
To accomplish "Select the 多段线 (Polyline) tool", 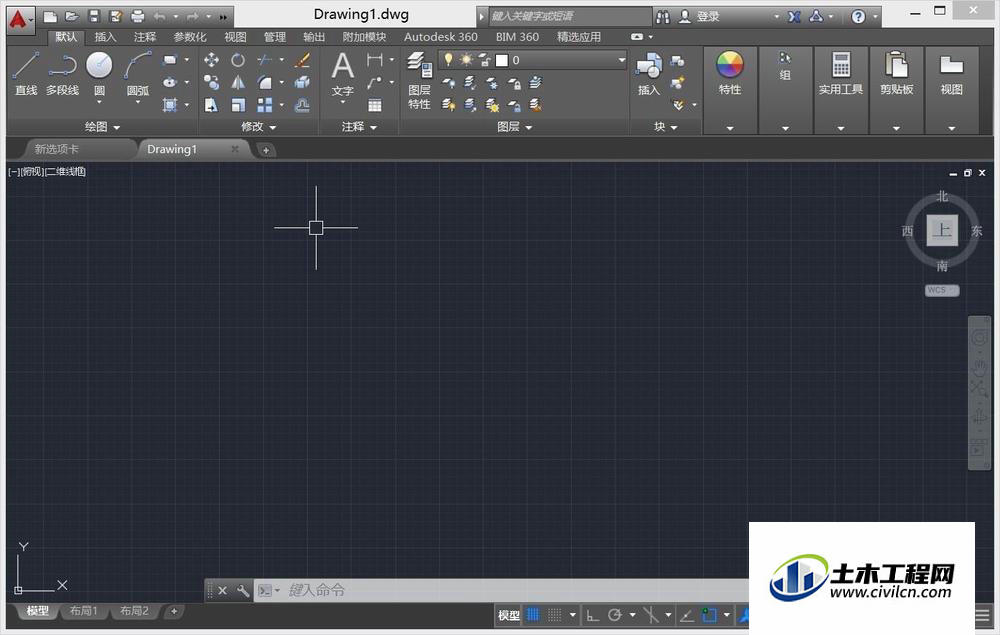I will click(62, 73).
